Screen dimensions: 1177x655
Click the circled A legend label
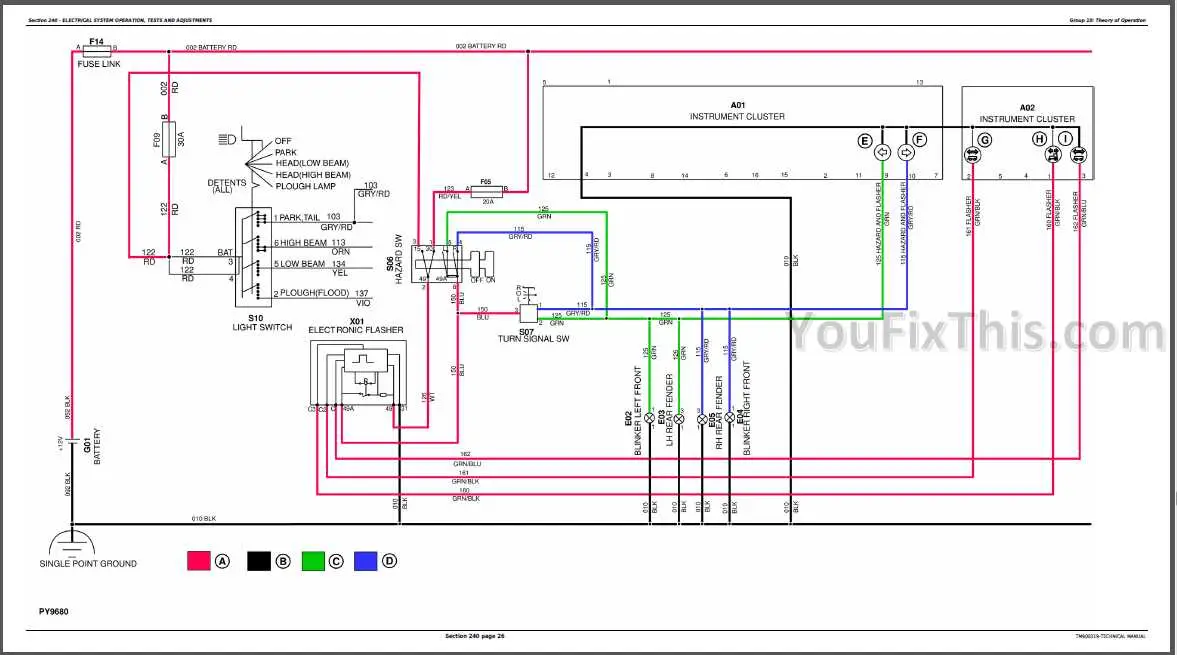pos(222,561)
